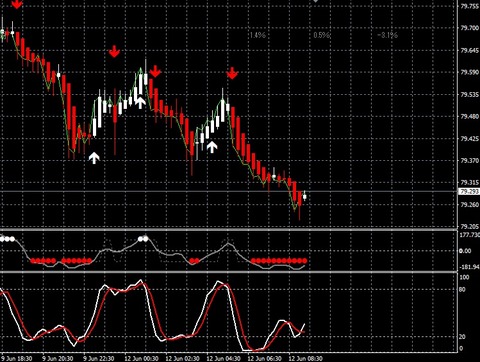Click the white buy arrow below the 00:30 high

coord(140,102)
